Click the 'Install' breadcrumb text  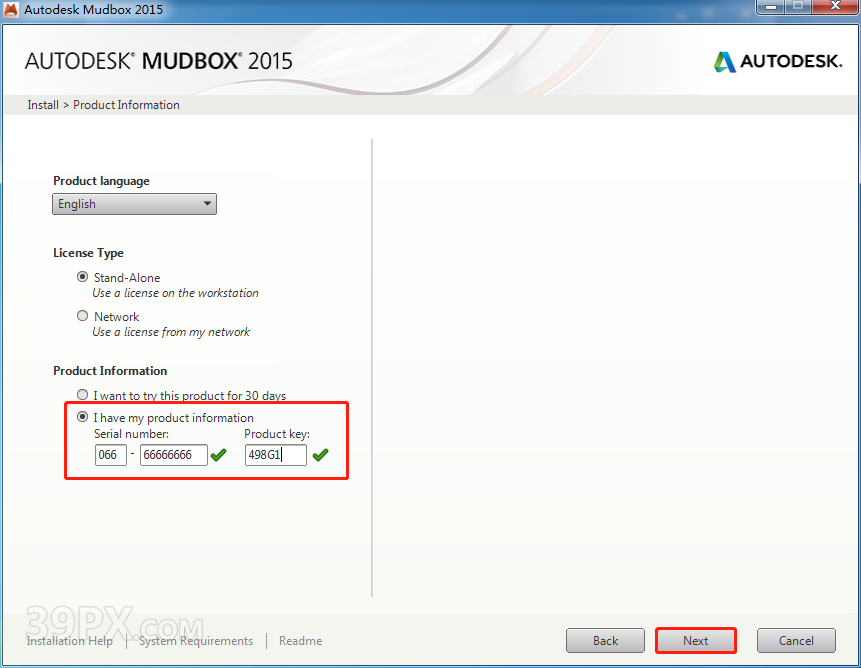tap(43, 105)
